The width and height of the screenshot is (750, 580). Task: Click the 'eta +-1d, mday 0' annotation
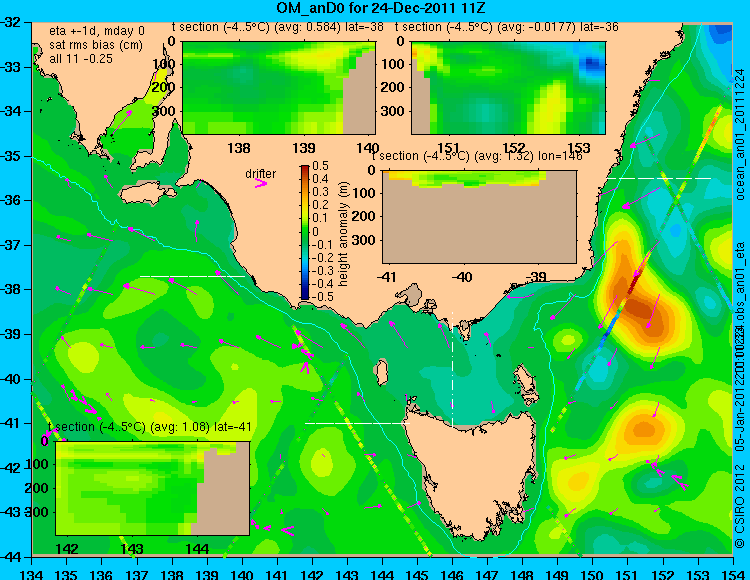(97, 31)
